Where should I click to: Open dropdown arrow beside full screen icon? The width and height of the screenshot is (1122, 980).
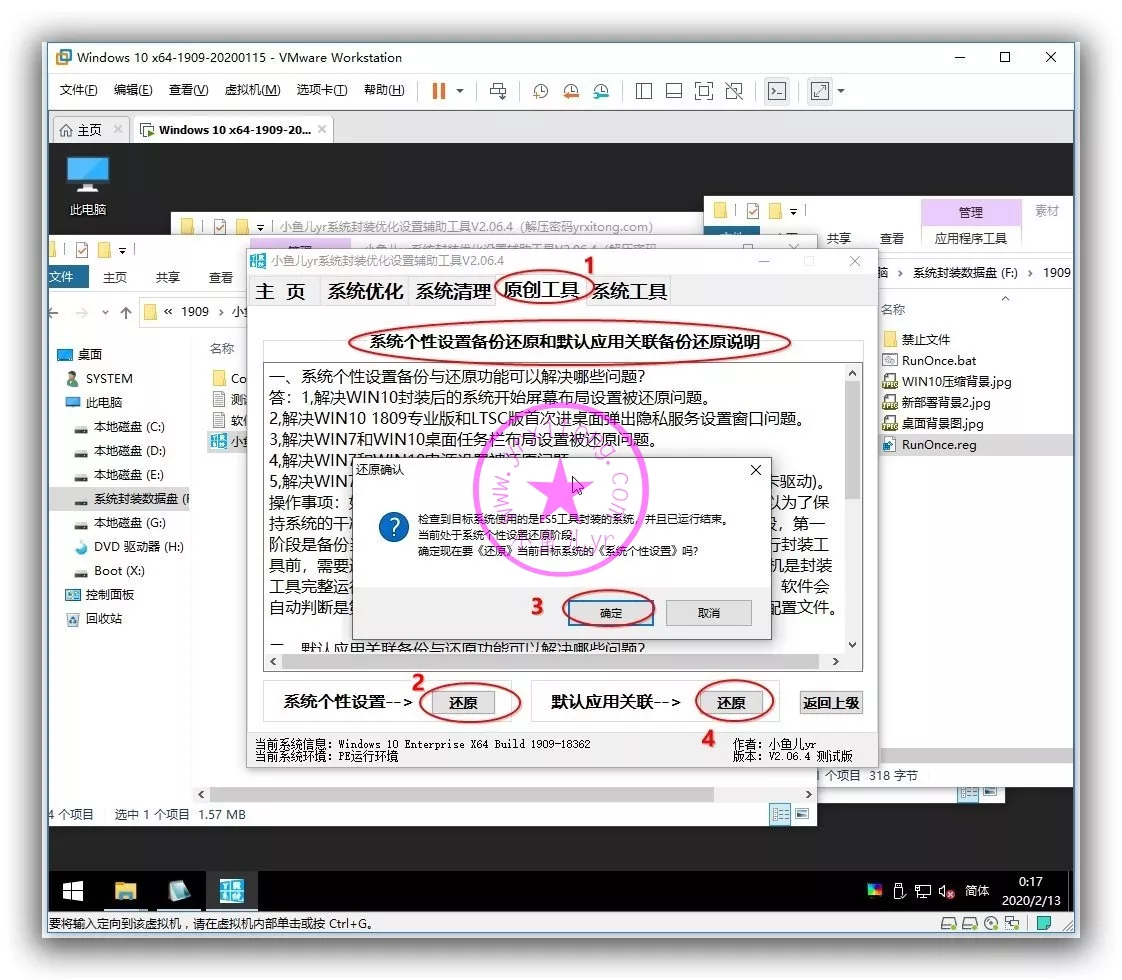(841, 91)
